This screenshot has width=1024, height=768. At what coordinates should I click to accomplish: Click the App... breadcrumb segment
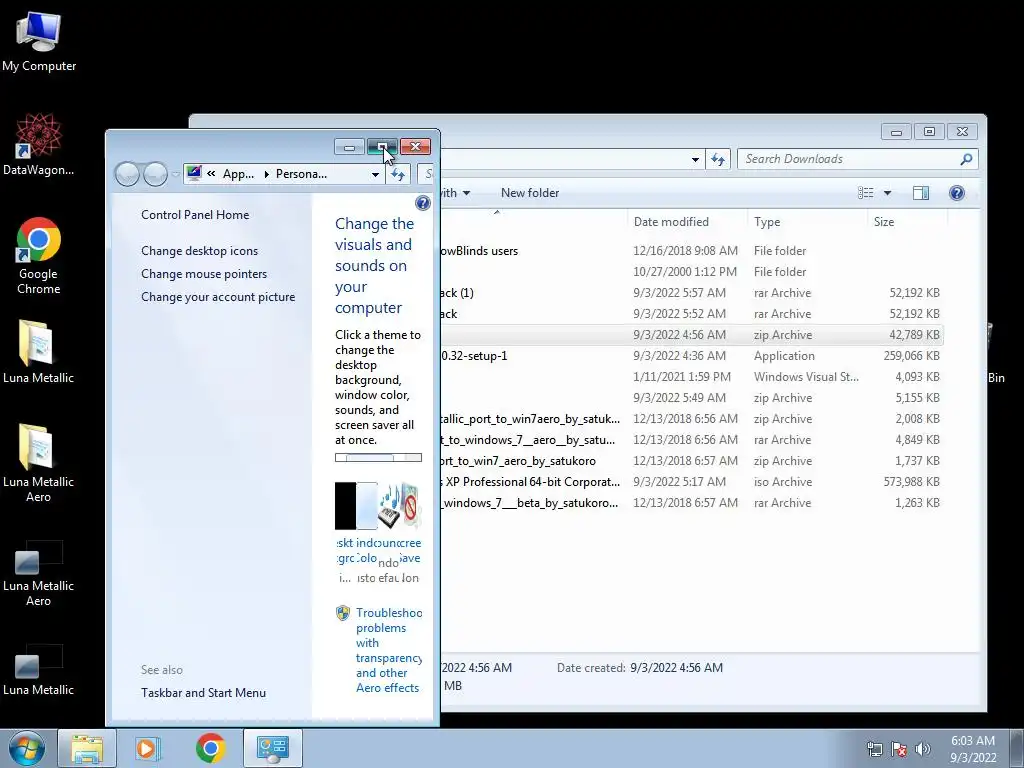tap(238, 174)
